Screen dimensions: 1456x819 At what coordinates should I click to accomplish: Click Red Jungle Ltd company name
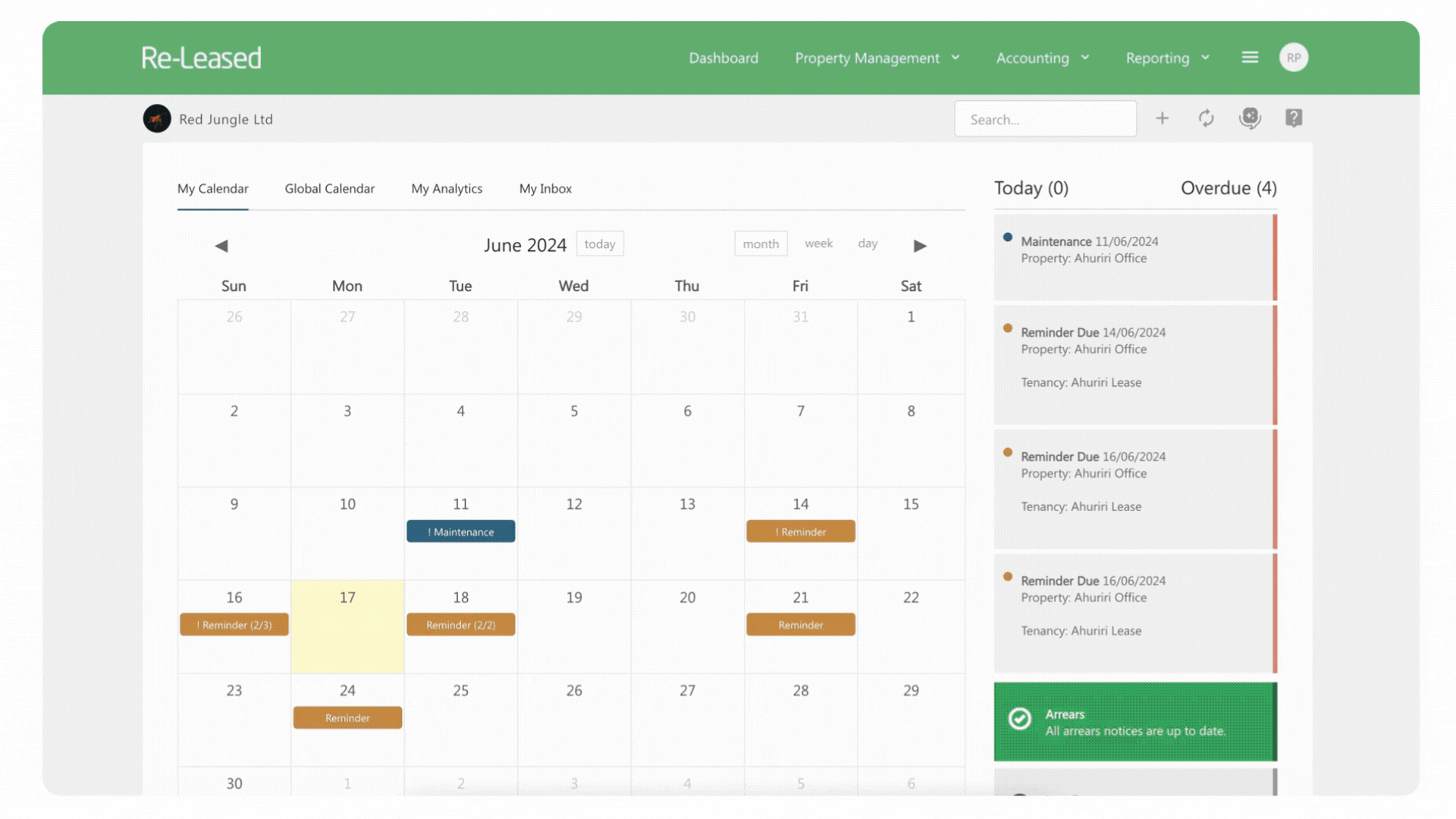pyautogui.click(x=226, y=120)
